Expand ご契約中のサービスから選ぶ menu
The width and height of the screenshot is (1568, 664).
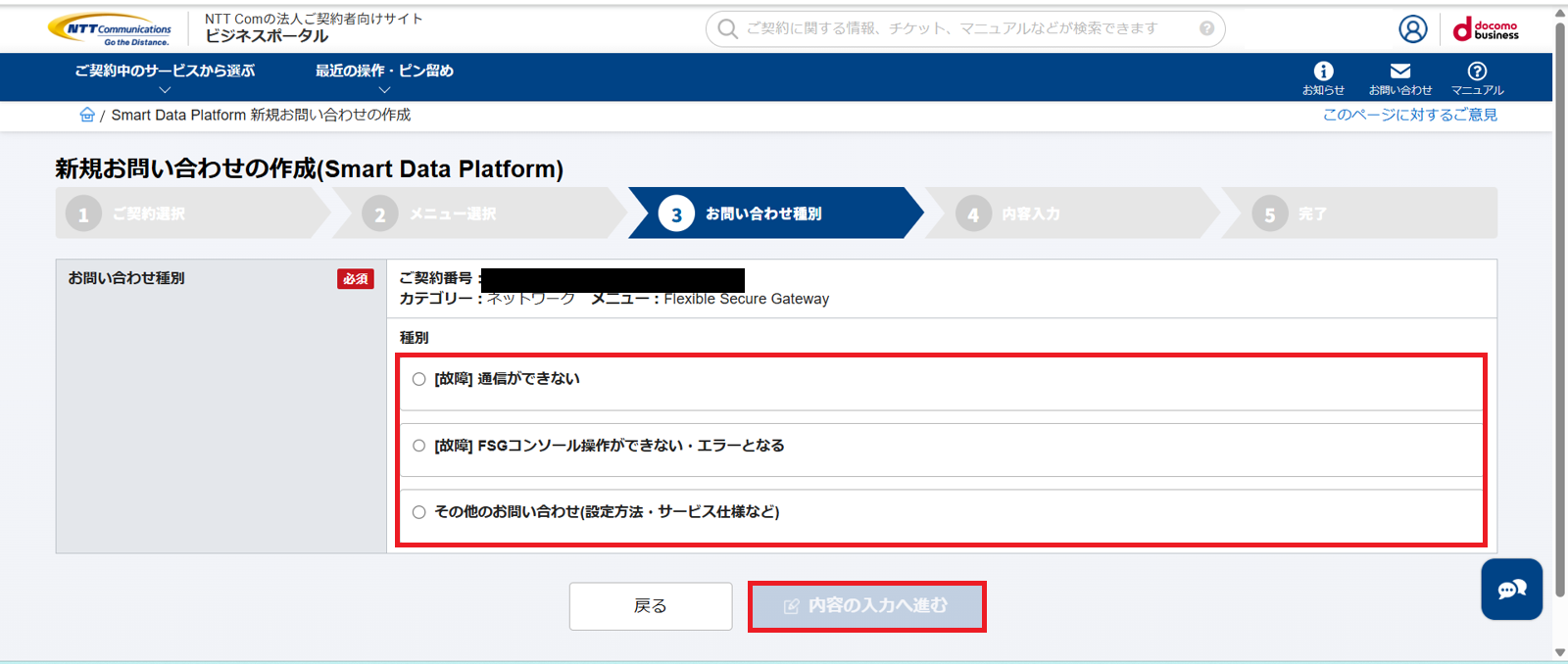click(x=165, y=77)
